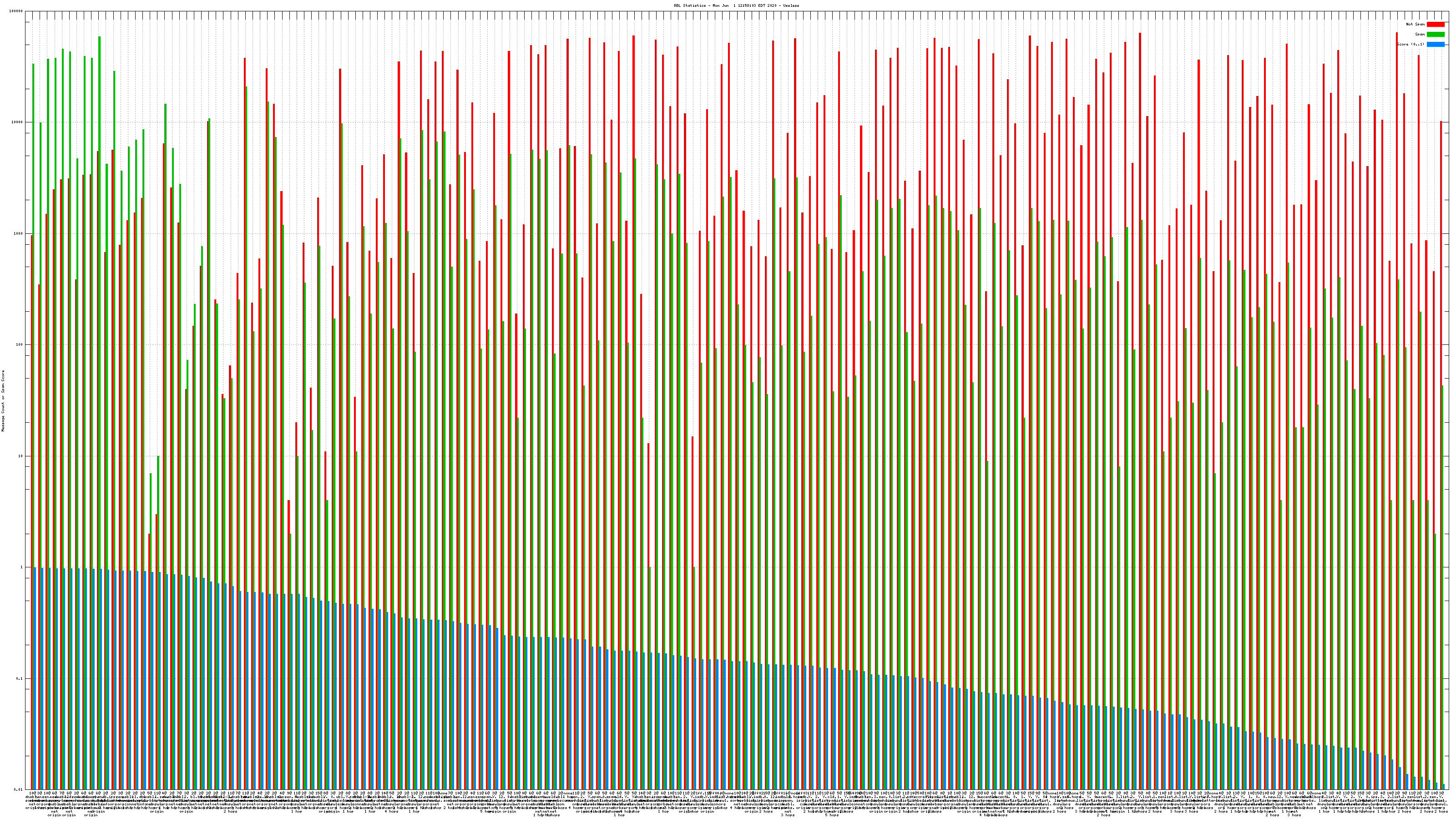Screen dimensions: 1456x819
Task: Click the 100 y-axis tick label
Action: tap(20, 345)
